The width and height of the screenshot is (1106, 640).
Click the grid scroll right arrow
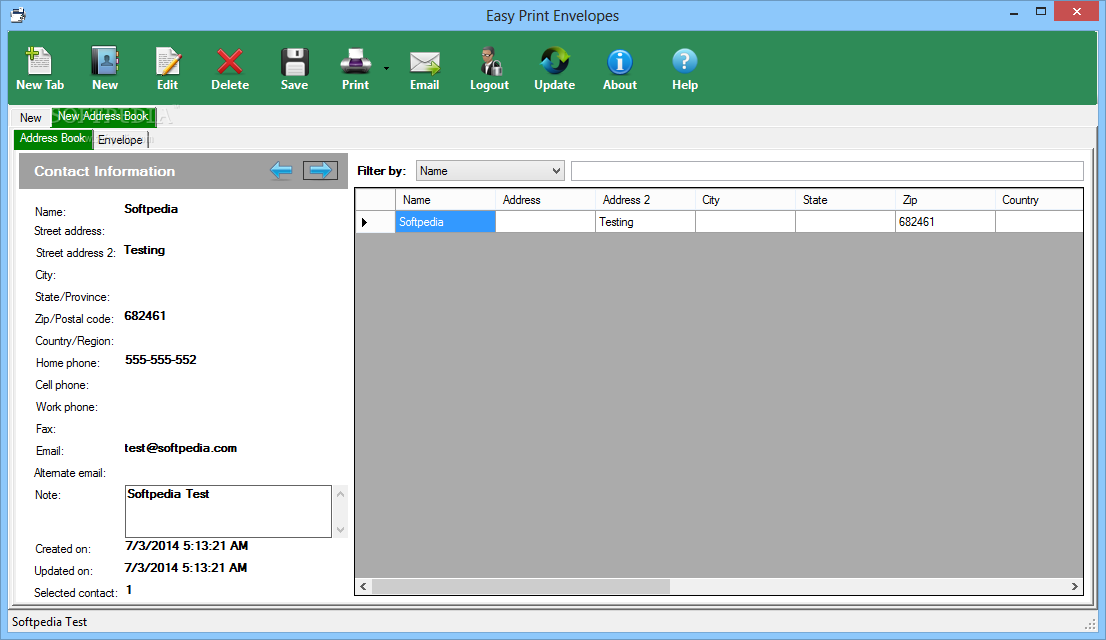tap(1074, 586)
